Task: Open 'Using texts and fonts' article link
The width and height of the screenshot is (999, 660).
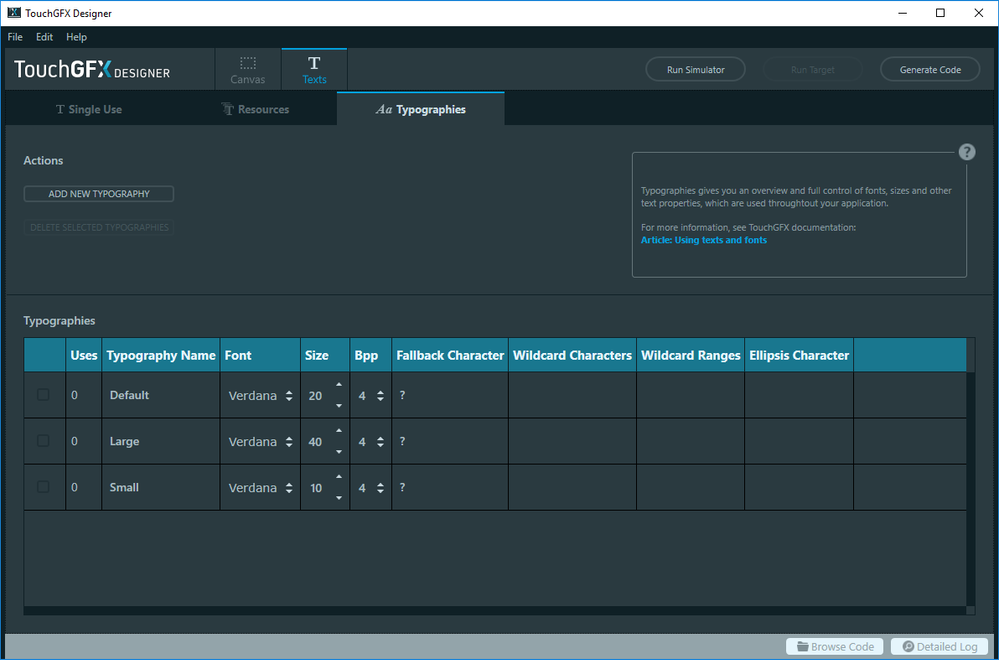Action: coord(704,240)
